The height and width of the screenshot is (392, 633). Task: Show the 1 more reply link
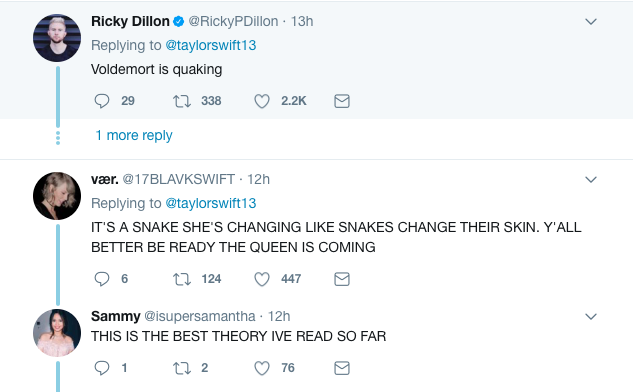point(134,135)
